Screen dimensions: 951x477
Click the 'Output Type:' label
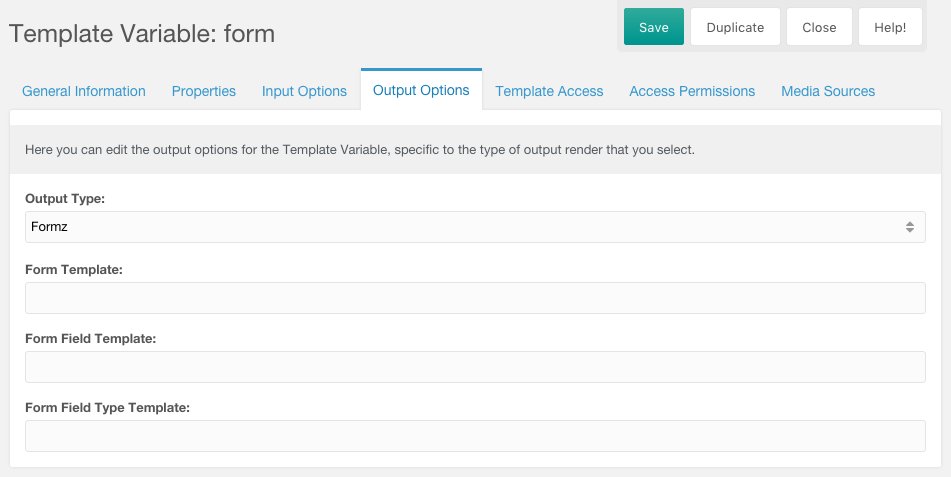(x=65, y=199)
